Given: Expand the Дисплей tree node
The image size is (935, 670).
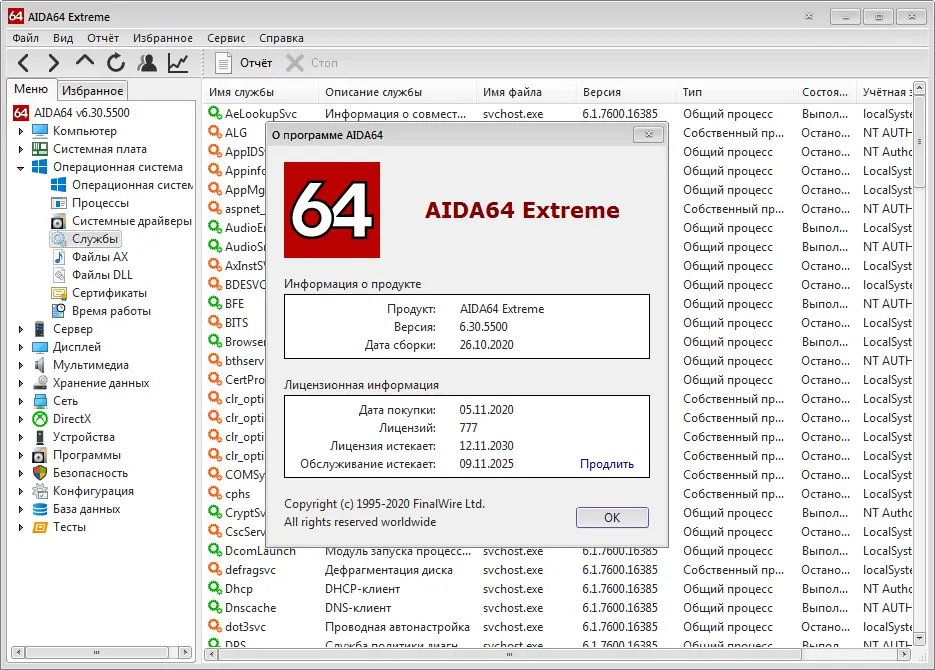Looking at the screenshot, I should (21, 347).
